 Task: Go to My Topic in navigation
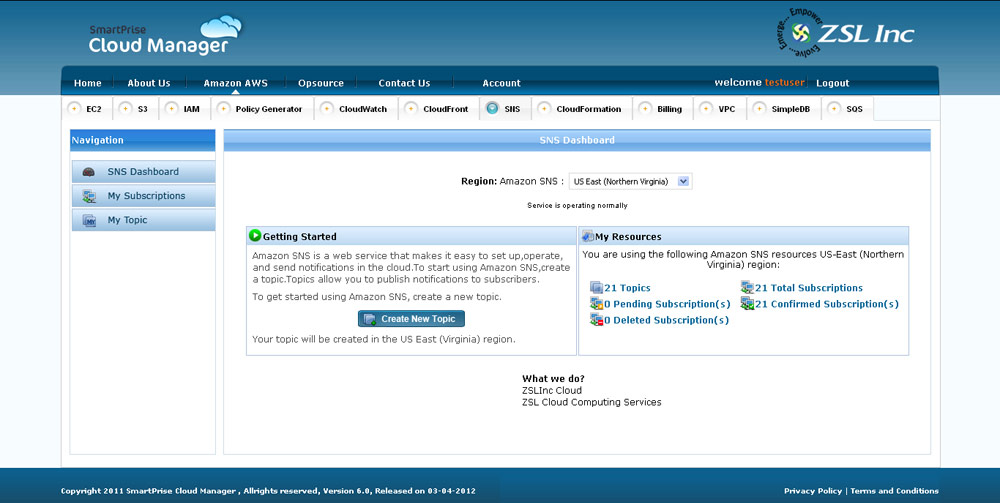pyautogui.click(x=143, y=221)
